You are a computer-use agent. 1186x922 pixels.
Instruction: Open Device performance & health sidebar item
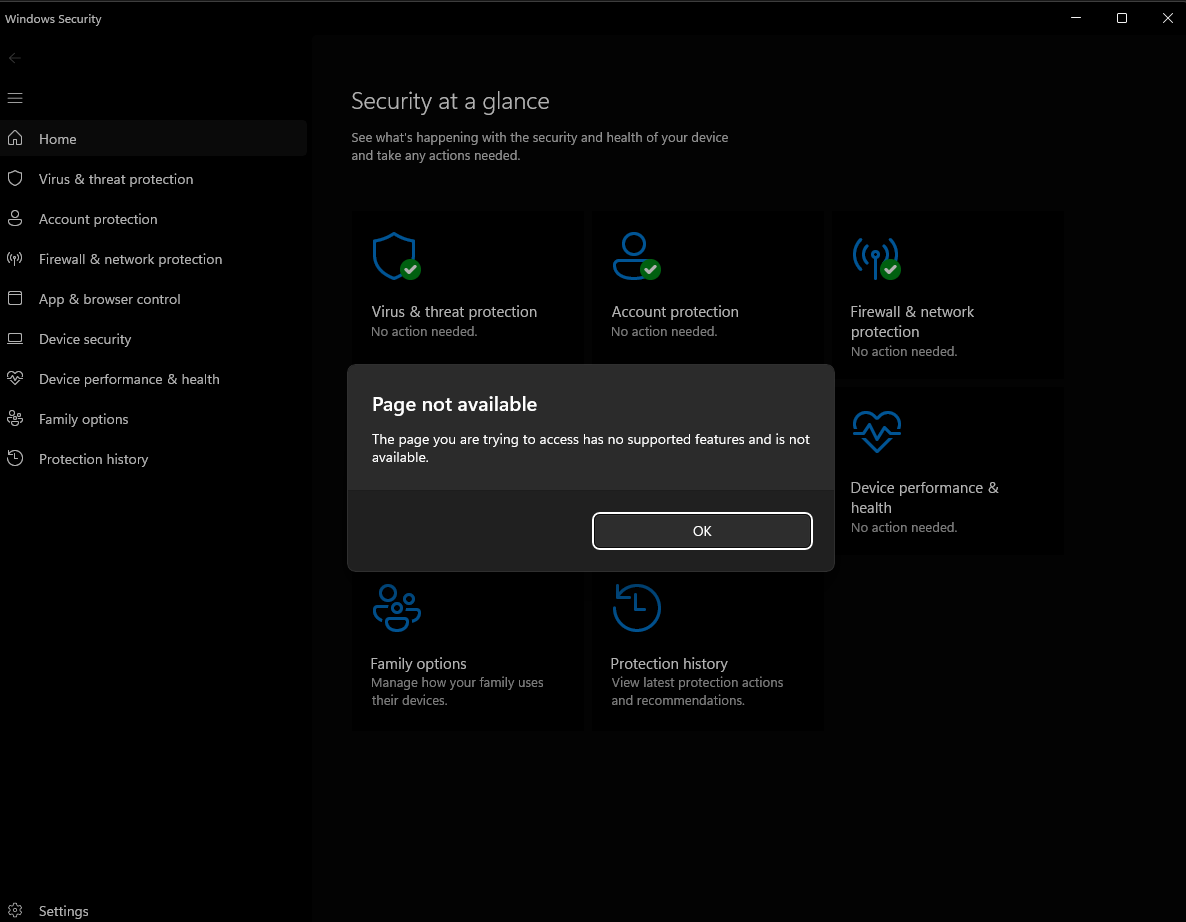(154, 379)
